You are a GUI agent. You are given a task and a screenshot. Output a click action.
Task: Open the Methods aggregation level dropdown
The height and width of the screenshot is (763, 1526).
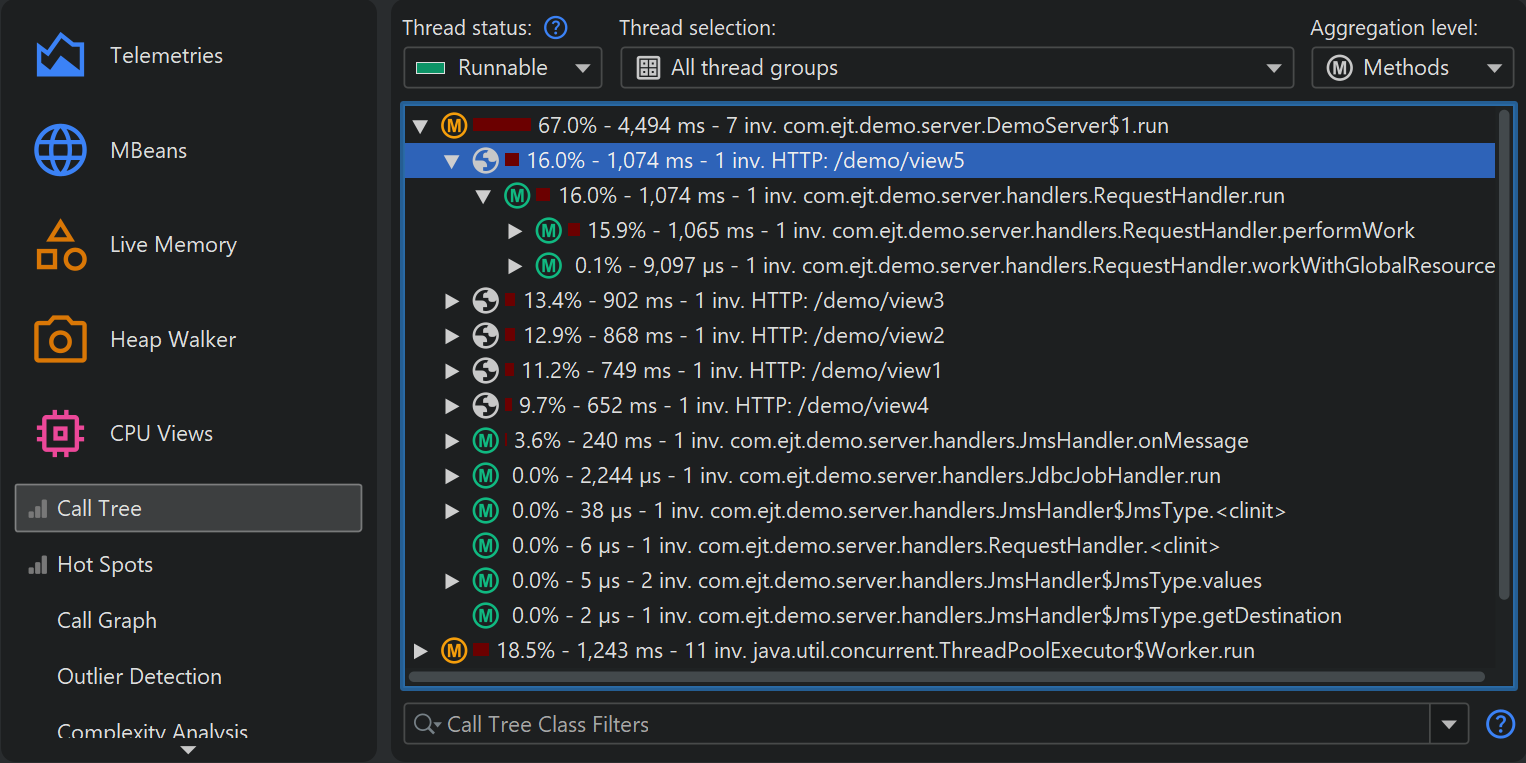pyautogui.click(x=1412, y=68)
